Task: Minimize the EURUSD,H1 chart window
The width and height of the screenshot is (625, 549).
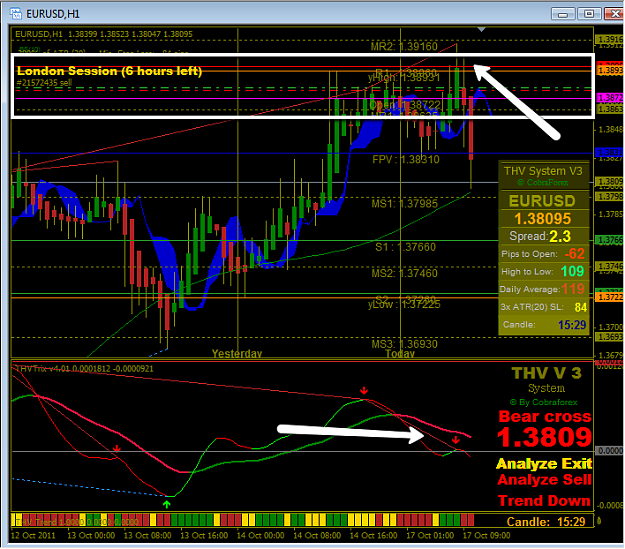Action: tap(563, 14)
